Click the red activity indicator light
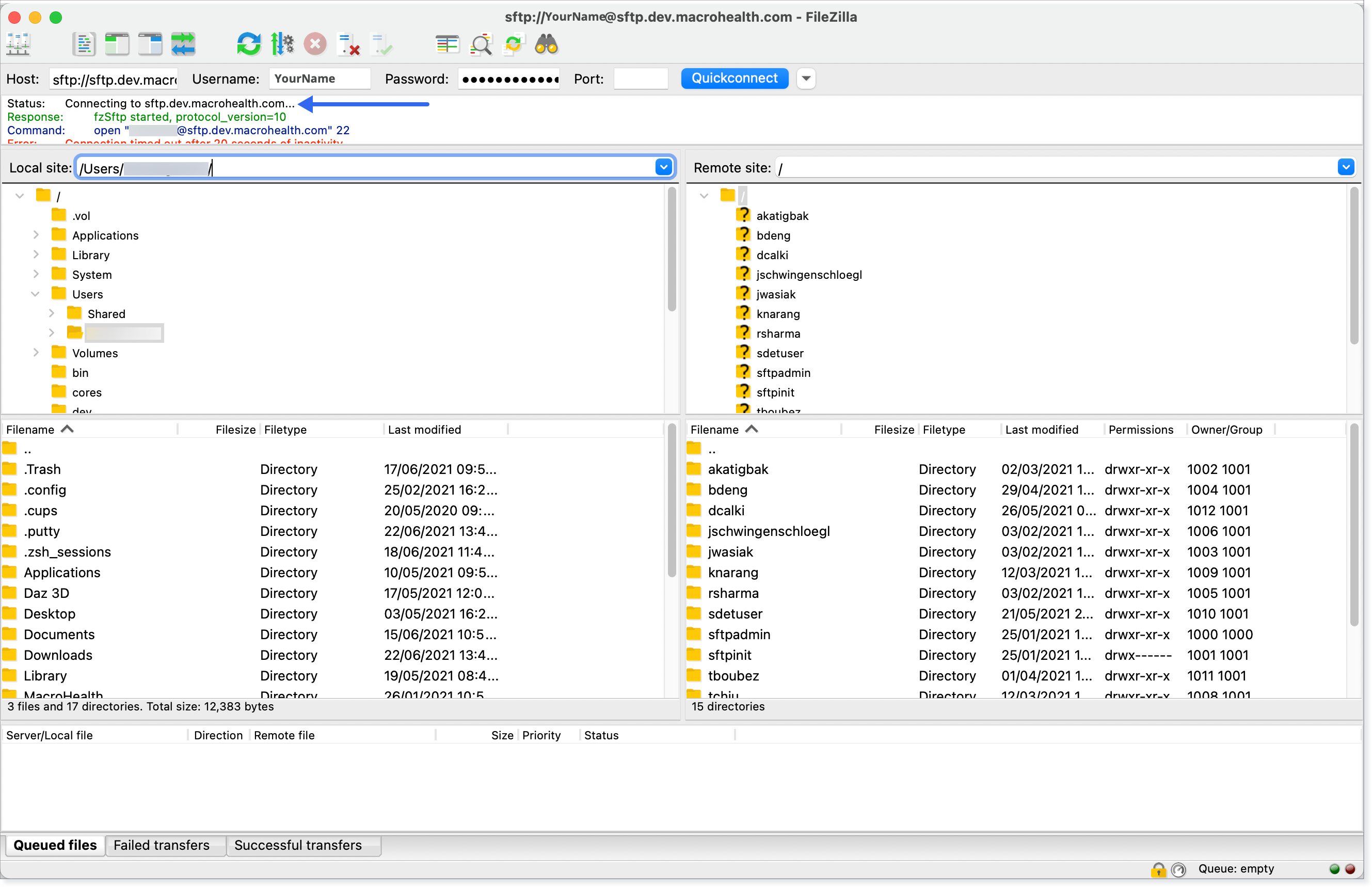Viewport: 1372px width, 887px height. tap(1350, 869)
